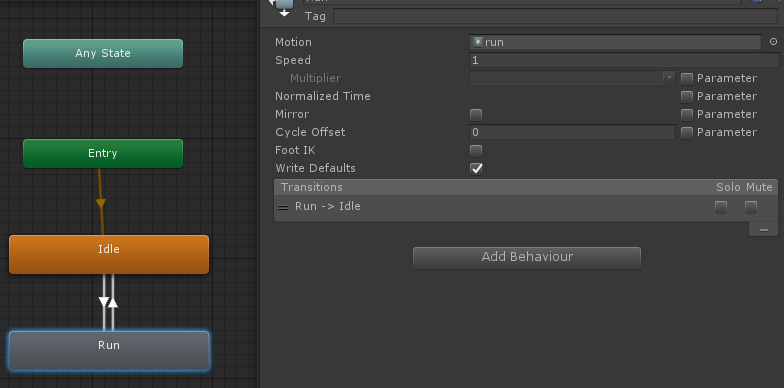Click the Add Behaviour button

click(x=526, y=258)
